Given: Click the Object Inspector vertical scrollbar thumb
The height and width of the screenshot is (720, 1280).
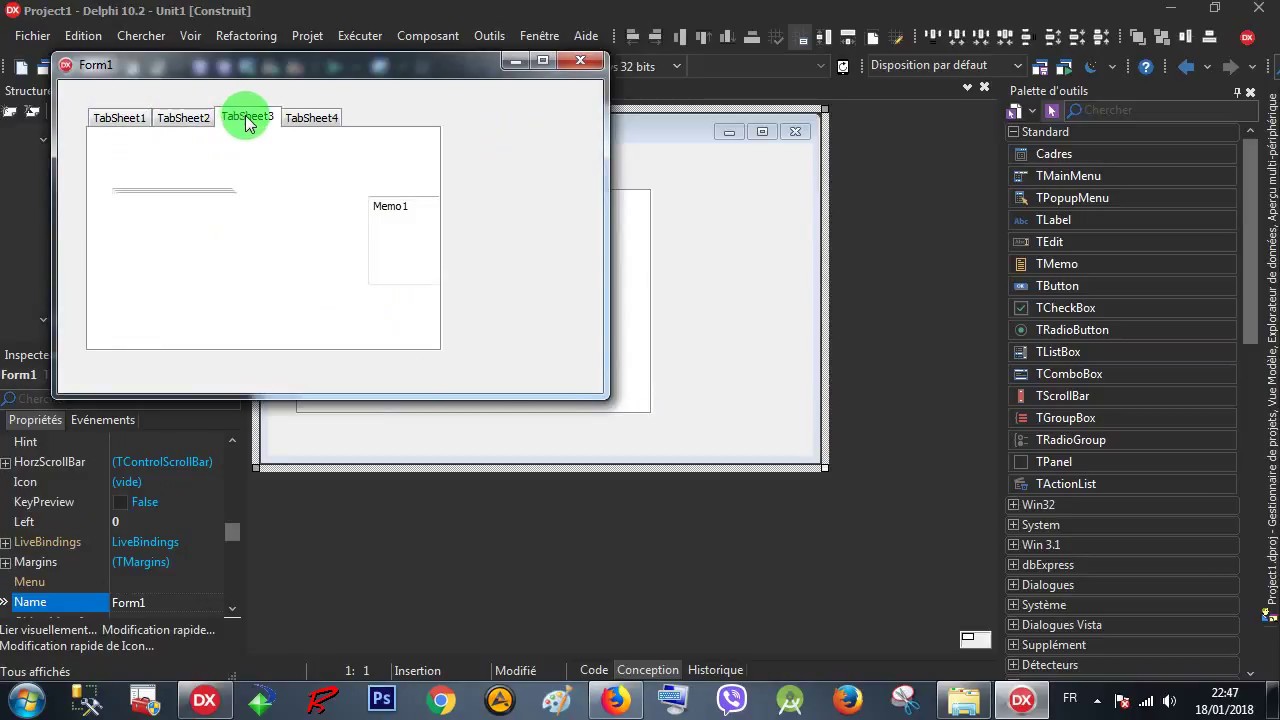Looking at the screenshot, I should [x=232, y=532].
